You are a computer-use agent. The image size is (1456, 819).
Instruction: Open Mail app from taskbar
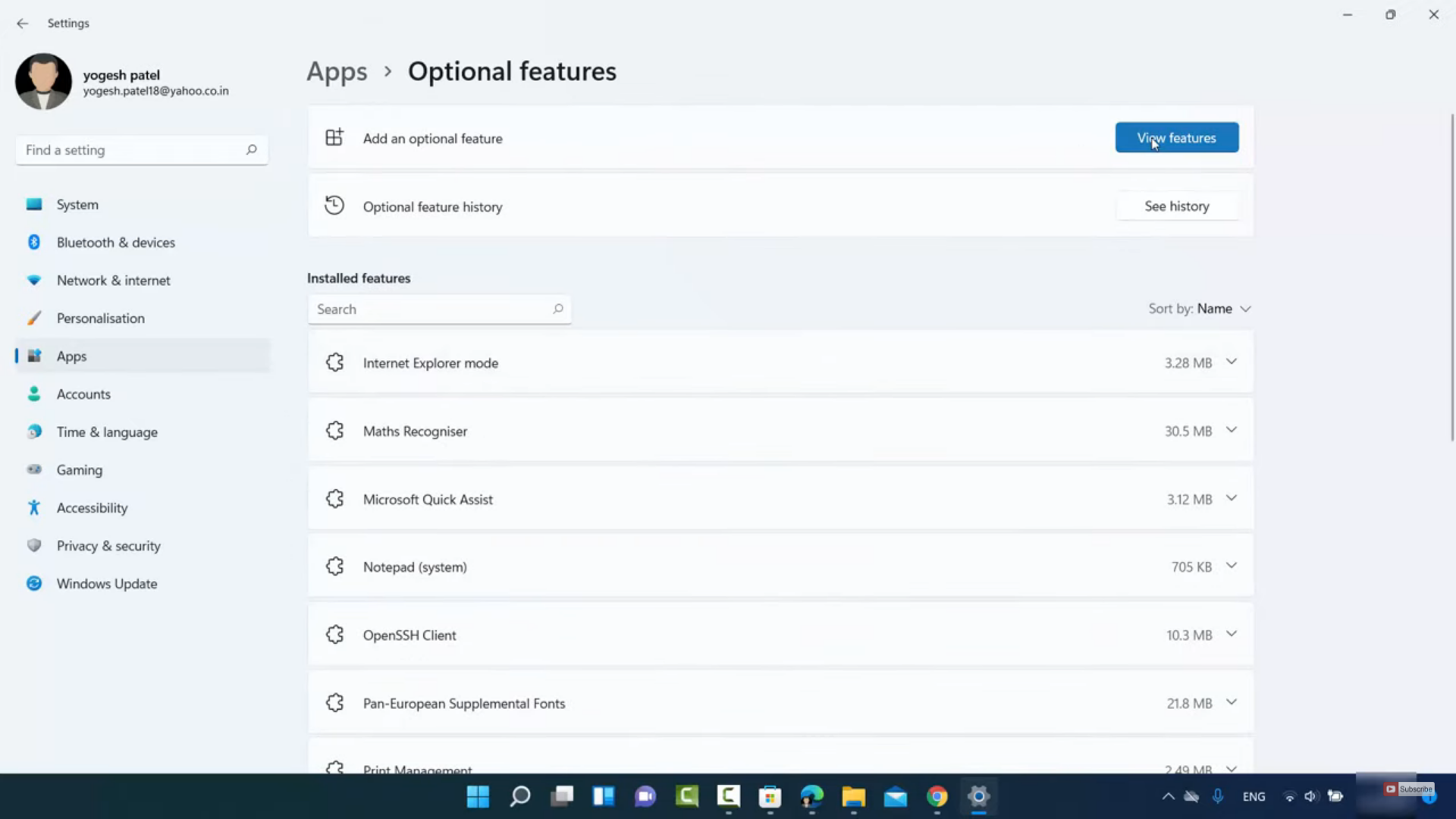[896, 796]
